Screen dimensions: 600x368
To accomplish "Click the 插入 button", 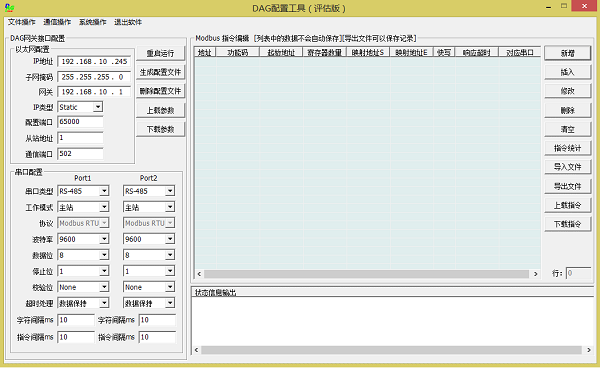I will (x=567, y=72).
